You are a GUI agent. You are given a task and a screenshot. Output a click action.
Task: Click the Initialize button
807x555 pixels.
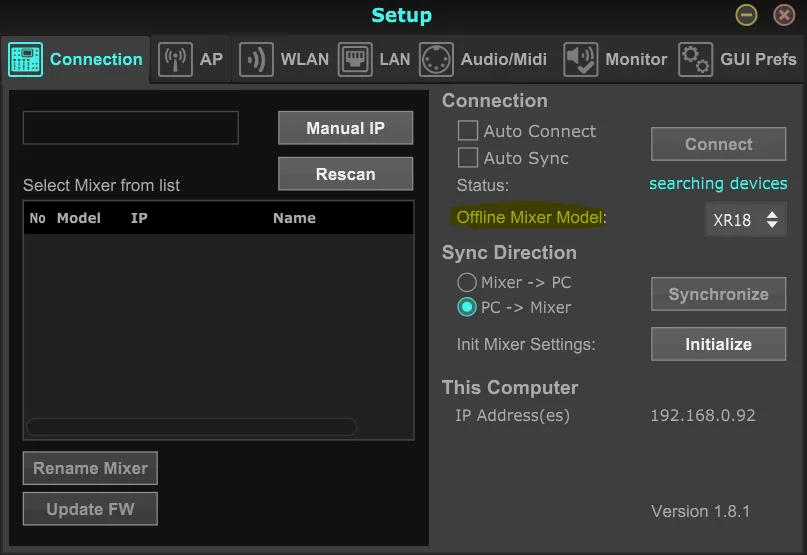pos(718,344)
